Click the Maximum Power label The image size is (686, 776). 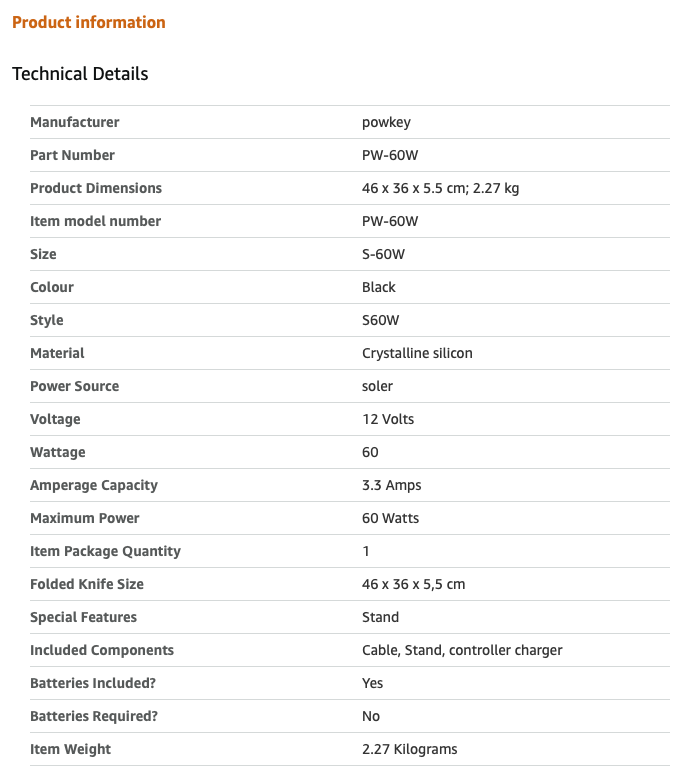[85, 518]
